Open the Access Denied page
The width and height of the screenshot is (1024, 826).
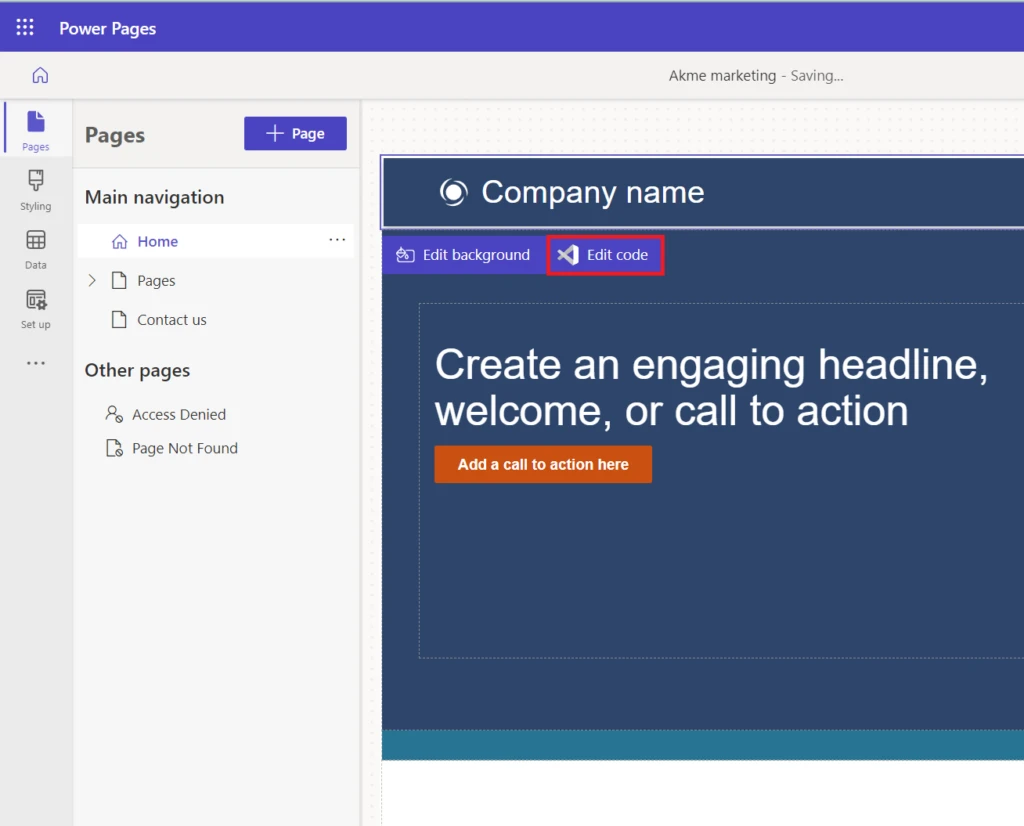[177, 414]
